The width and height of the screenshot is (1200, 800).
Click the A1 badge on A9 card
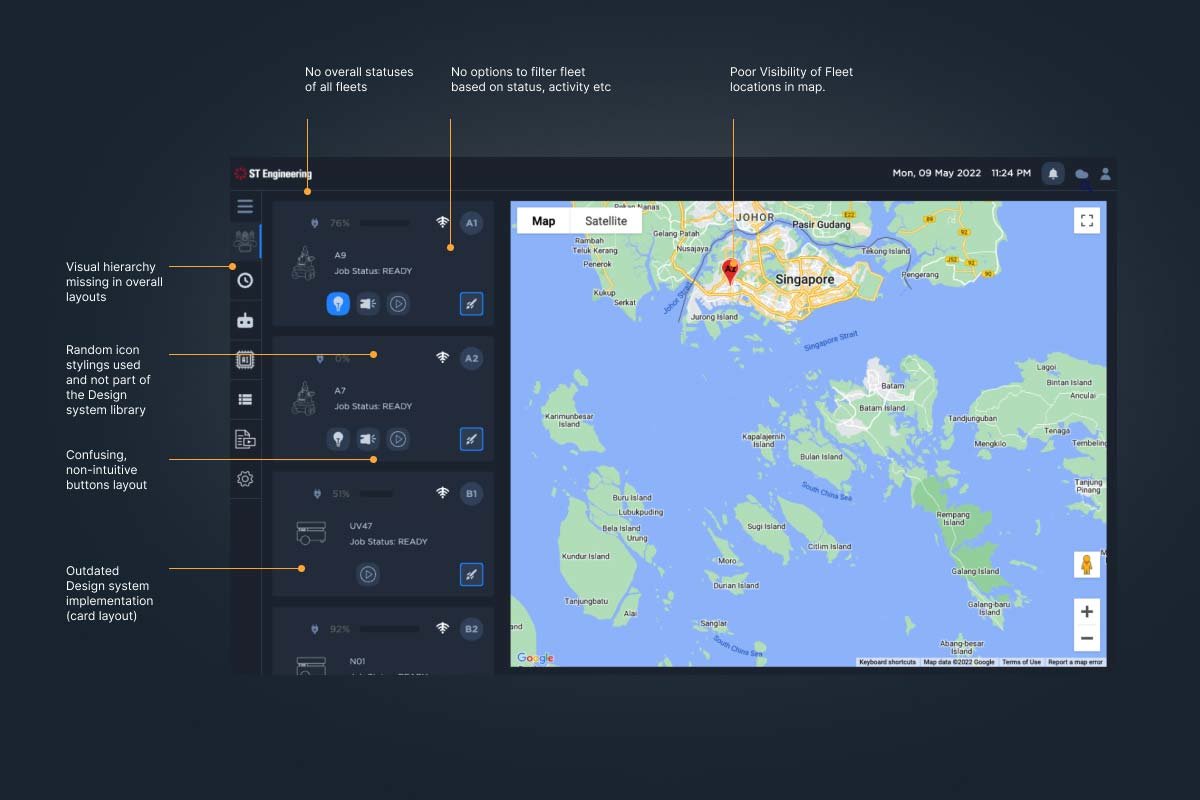(471, 222)
